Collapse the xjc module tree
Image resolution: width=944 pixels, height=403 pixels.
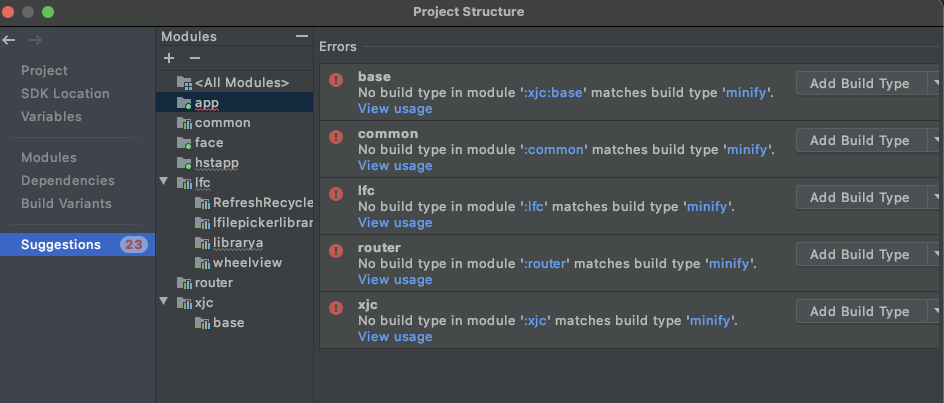[163, 302]
